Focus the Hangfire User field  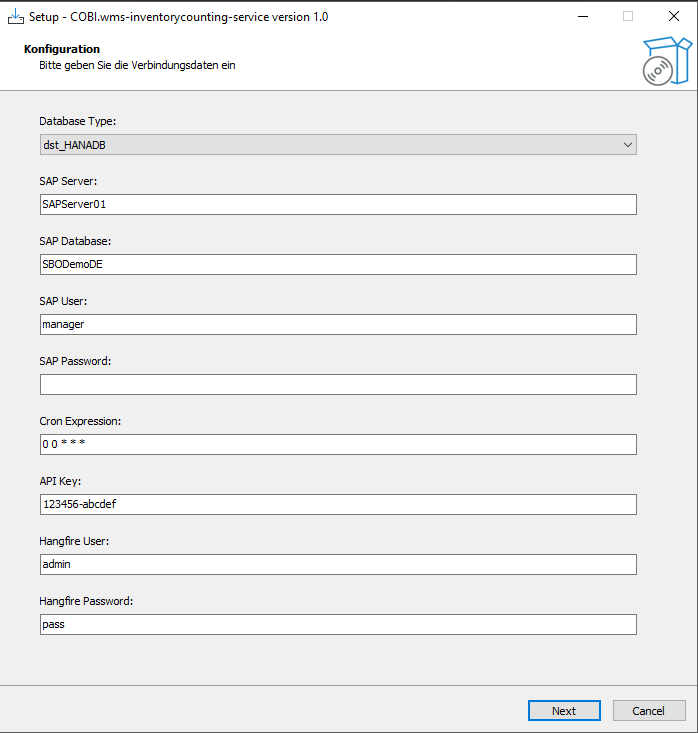click(x=337, y=564)
